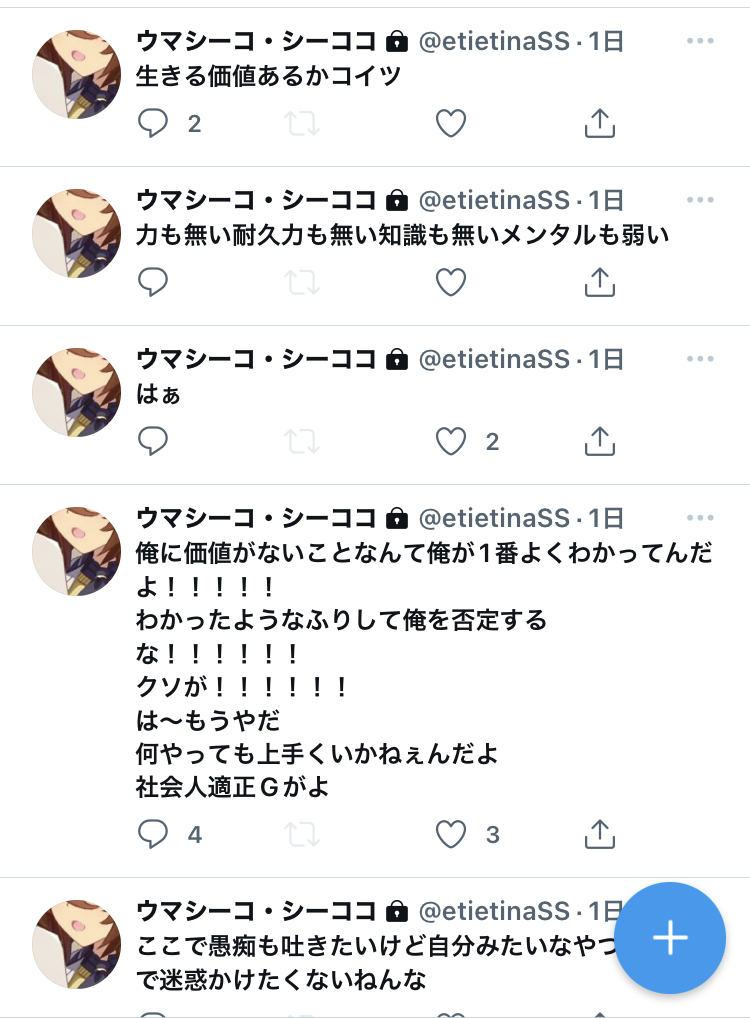This screenshot has width=750, height=1018.
Task: Like the 社会人適正Gがよ tweet
Action: click(451, 834)
